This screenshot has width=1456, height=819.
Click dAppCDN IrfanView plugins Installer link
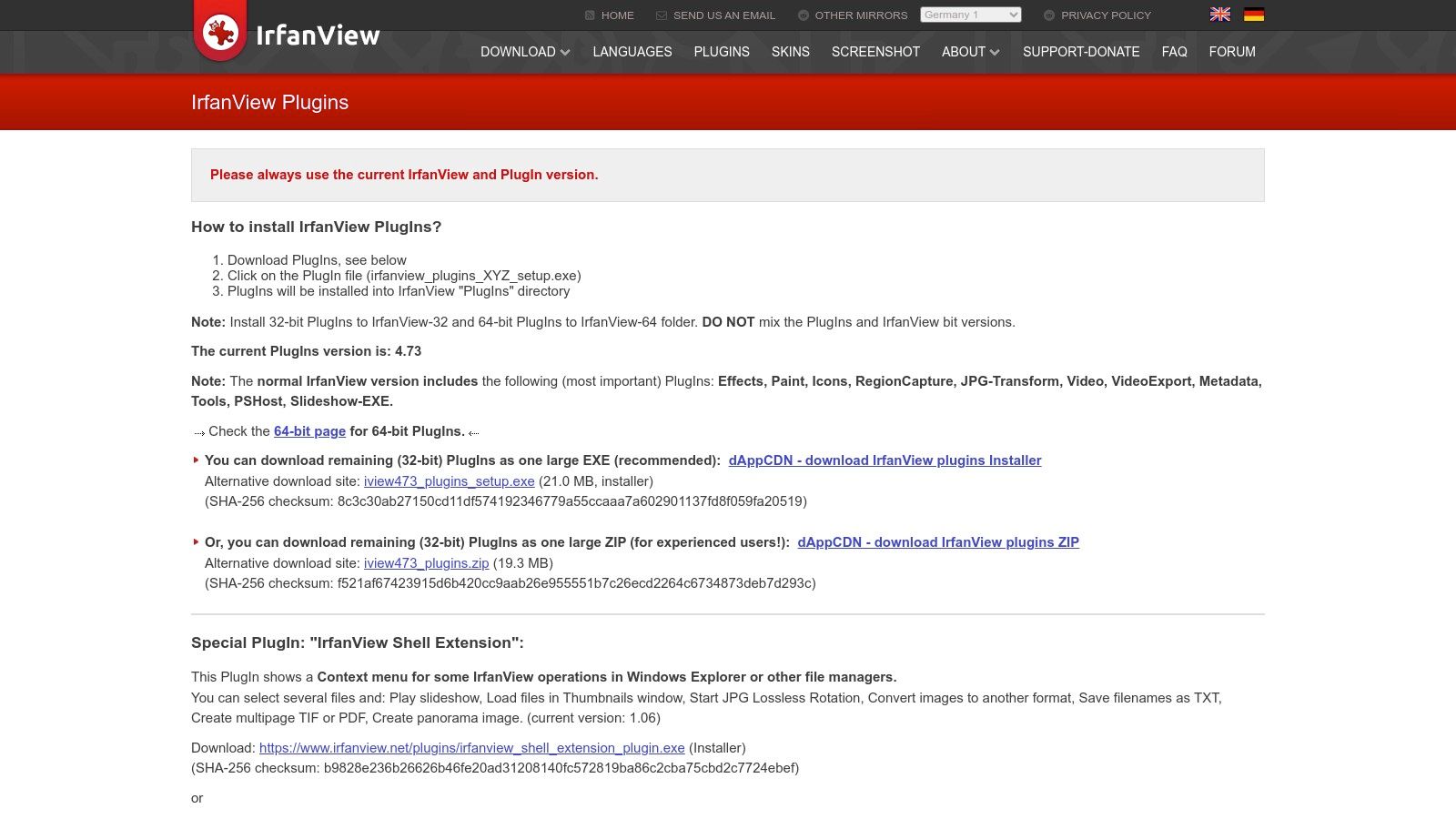(885, 460)
